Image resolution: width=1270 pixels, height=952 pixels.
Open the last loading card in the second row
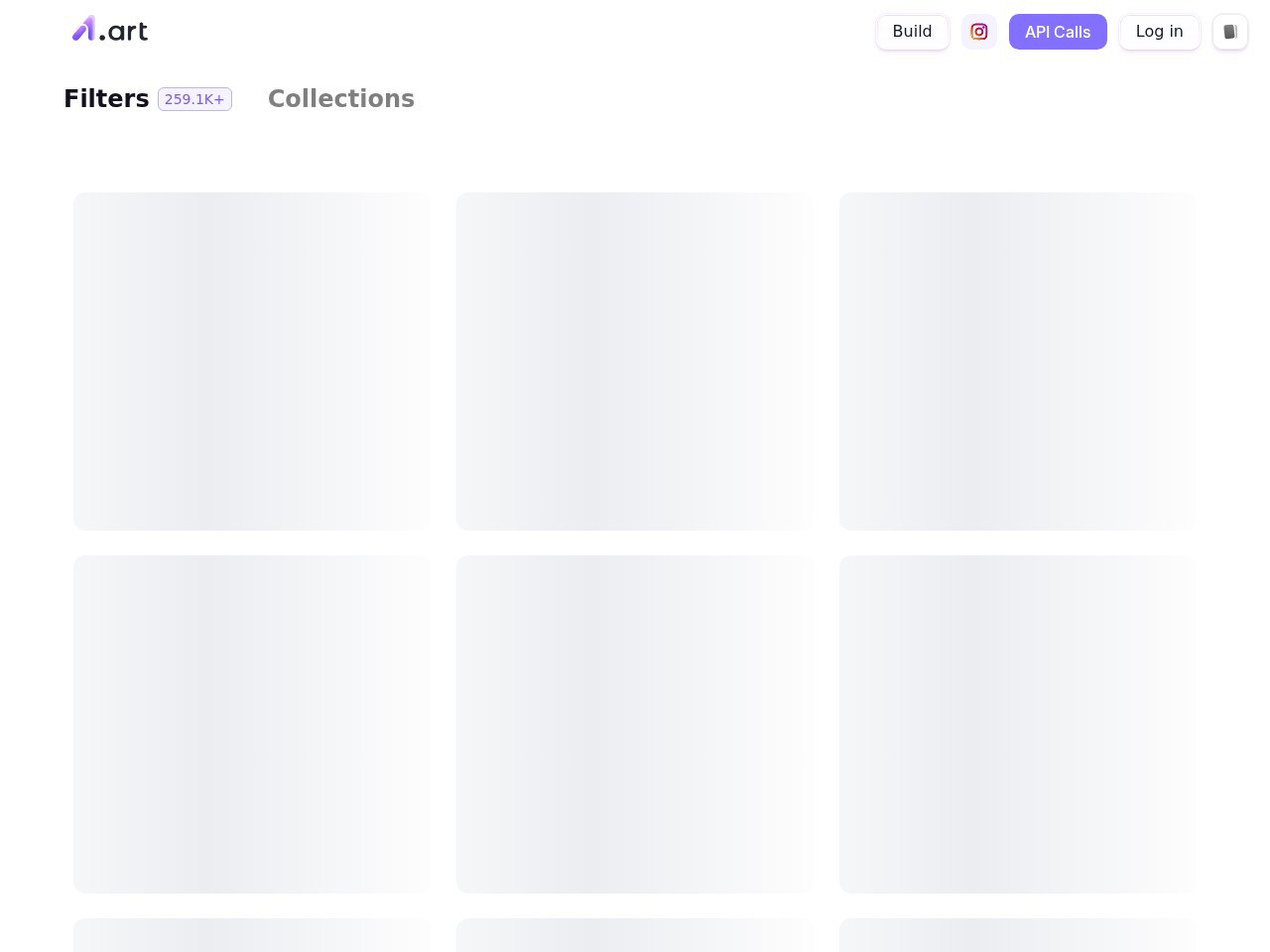click(1017, 724)
